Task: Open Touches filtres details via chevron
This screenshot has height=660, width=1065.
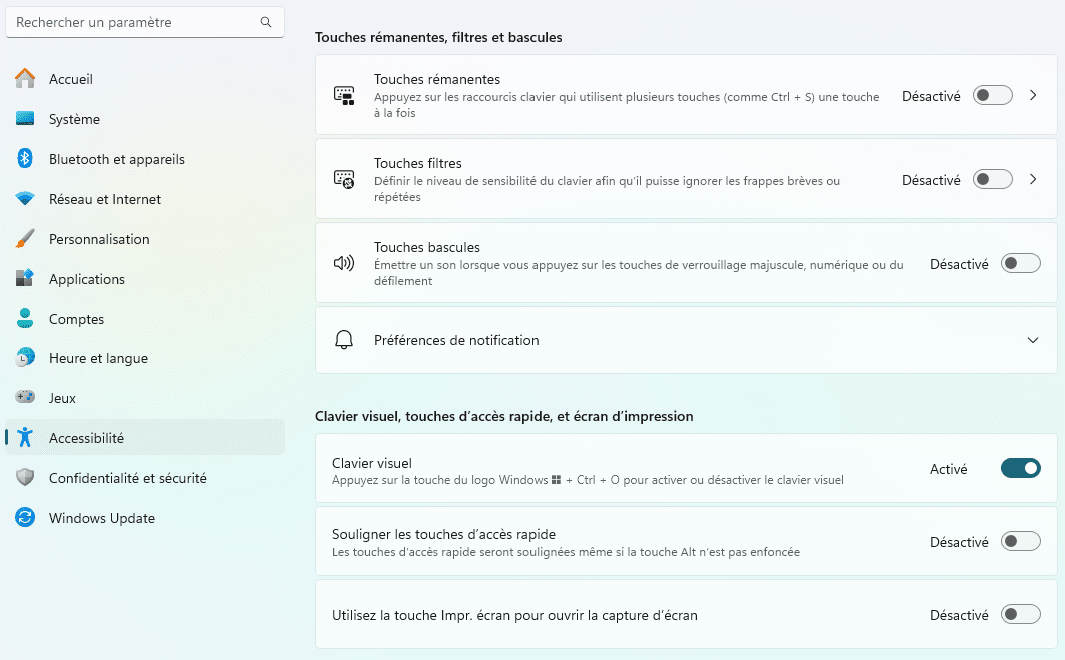Action: (1033, 180)
